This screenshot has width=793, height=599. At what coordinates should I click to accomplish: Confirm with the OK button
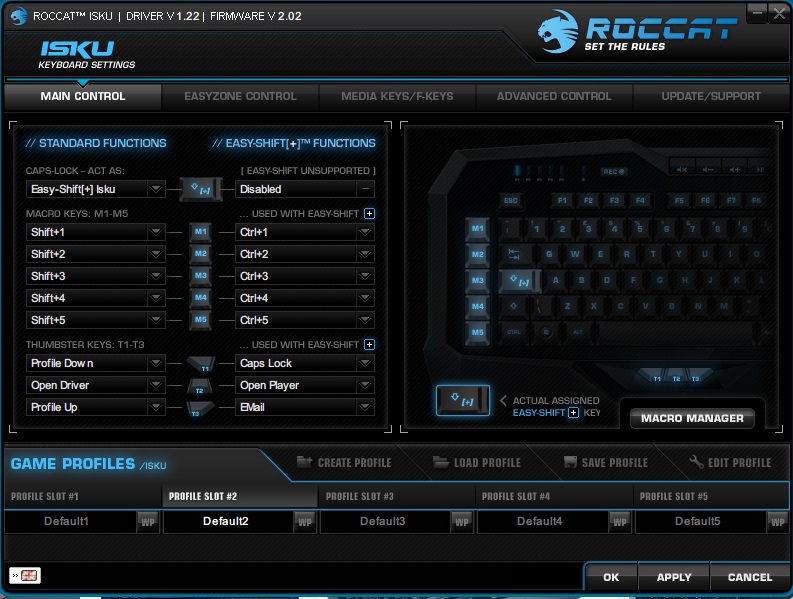[611, 577]
